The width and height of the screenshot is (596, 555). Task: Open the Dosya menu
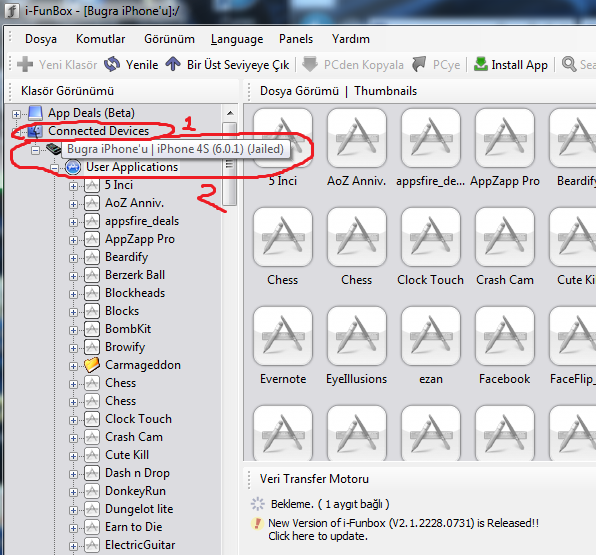tap(41, 39)
